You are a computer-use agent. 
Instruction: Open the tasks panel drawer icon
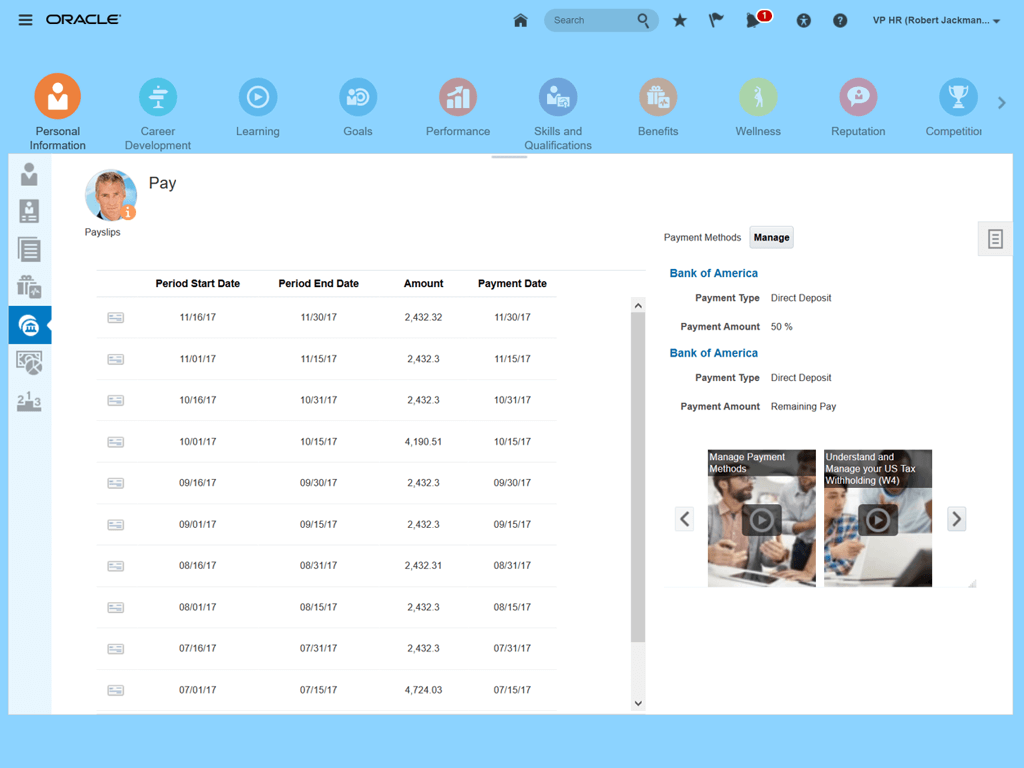click(x=995, y=239)
